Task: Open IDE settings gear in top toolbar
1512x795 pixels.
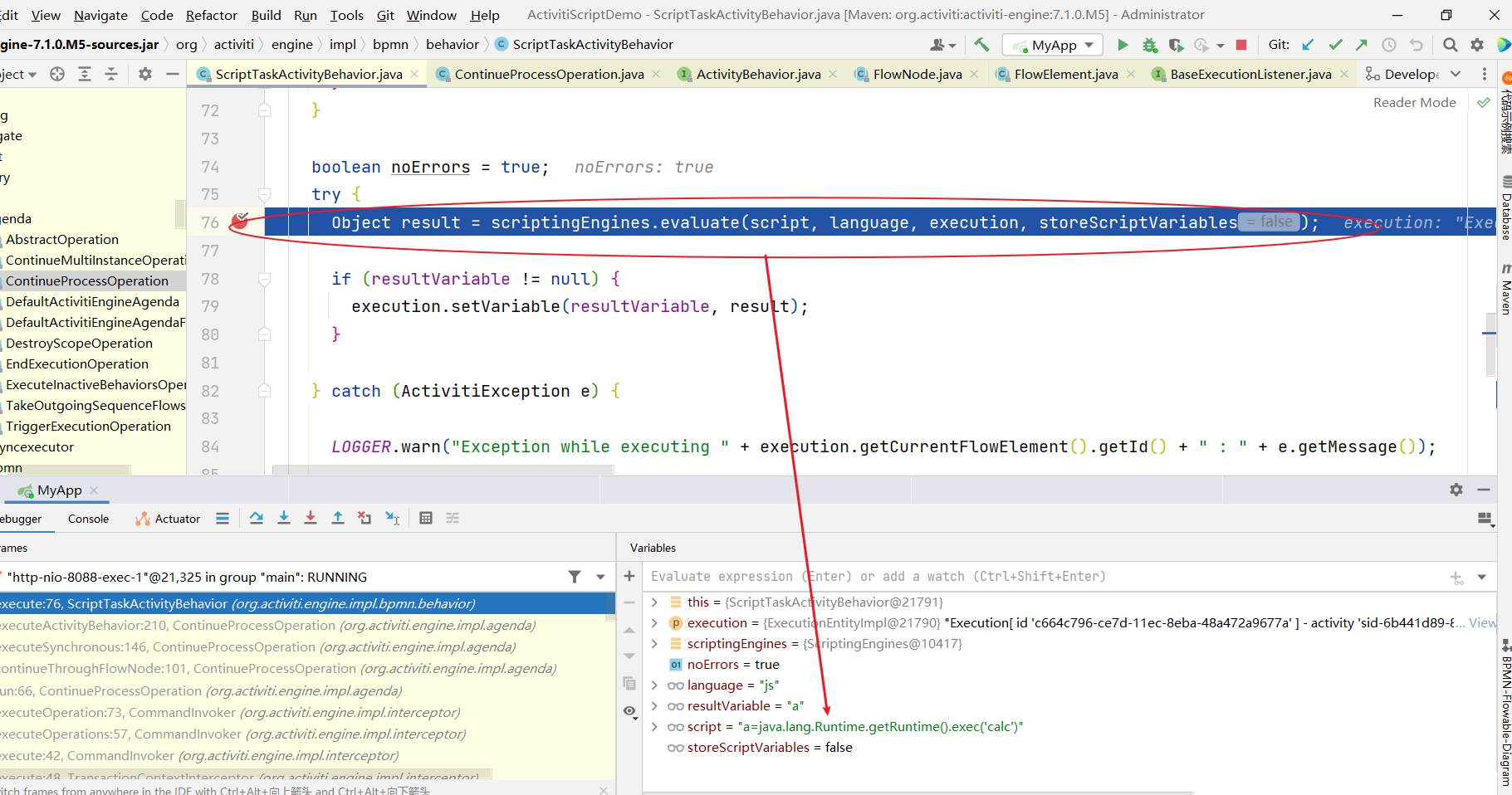Action: 1477,45
